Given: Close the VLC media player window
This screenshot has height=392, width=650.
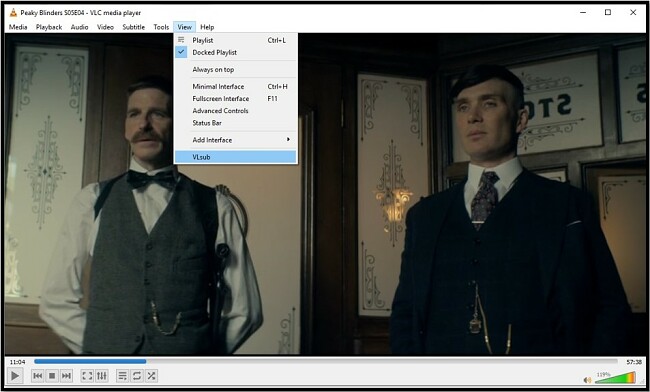Looking at the screenshot, I should [x=633, y=12].
